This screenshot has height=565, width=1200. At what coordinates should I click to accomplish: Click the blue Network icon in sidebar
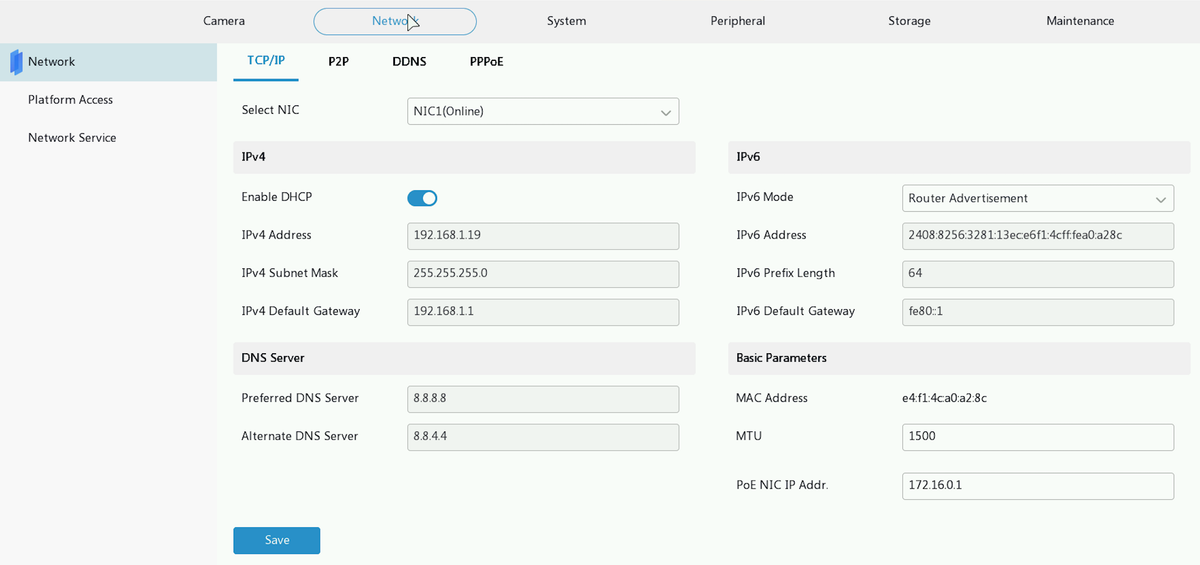click(16, 62)
